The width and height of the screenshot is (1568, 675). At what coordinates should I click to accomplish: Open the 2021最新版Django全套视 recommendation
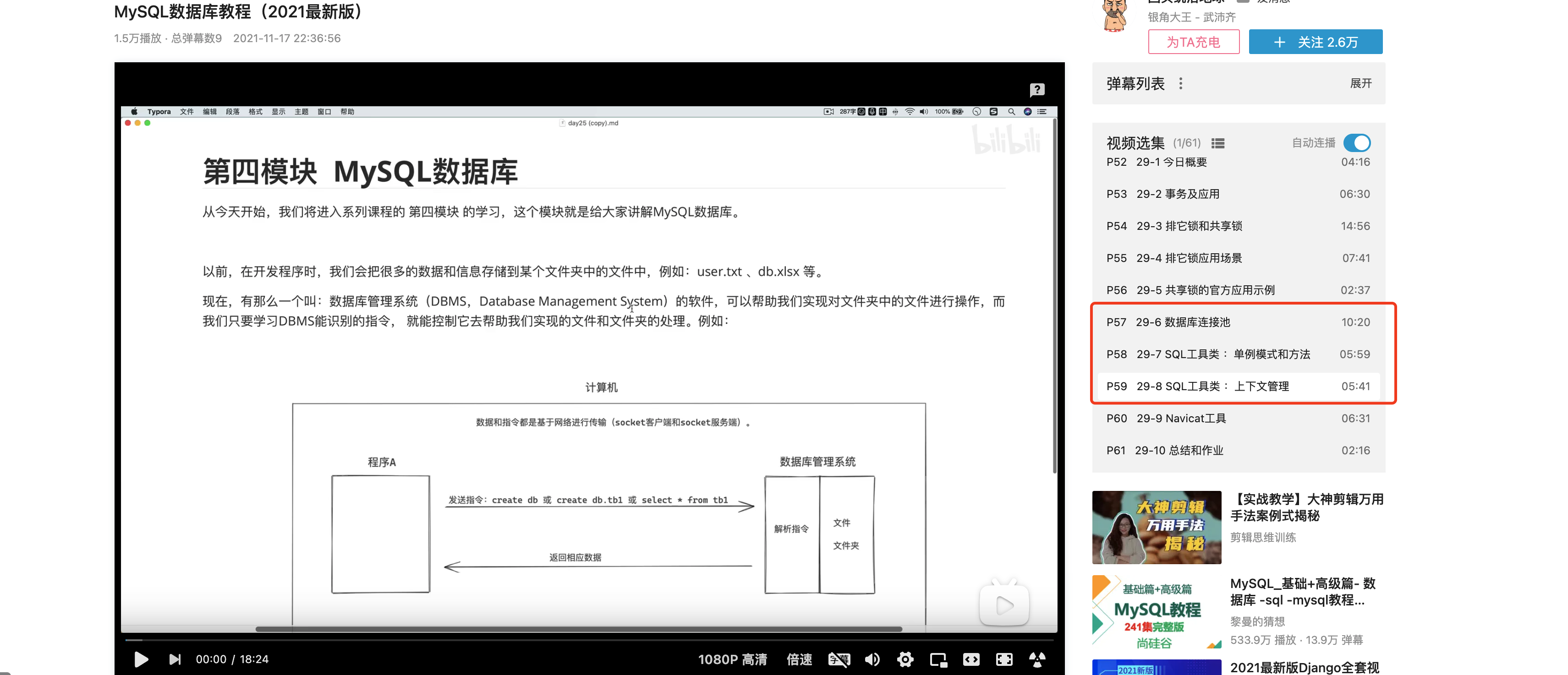coord(1305,668)
